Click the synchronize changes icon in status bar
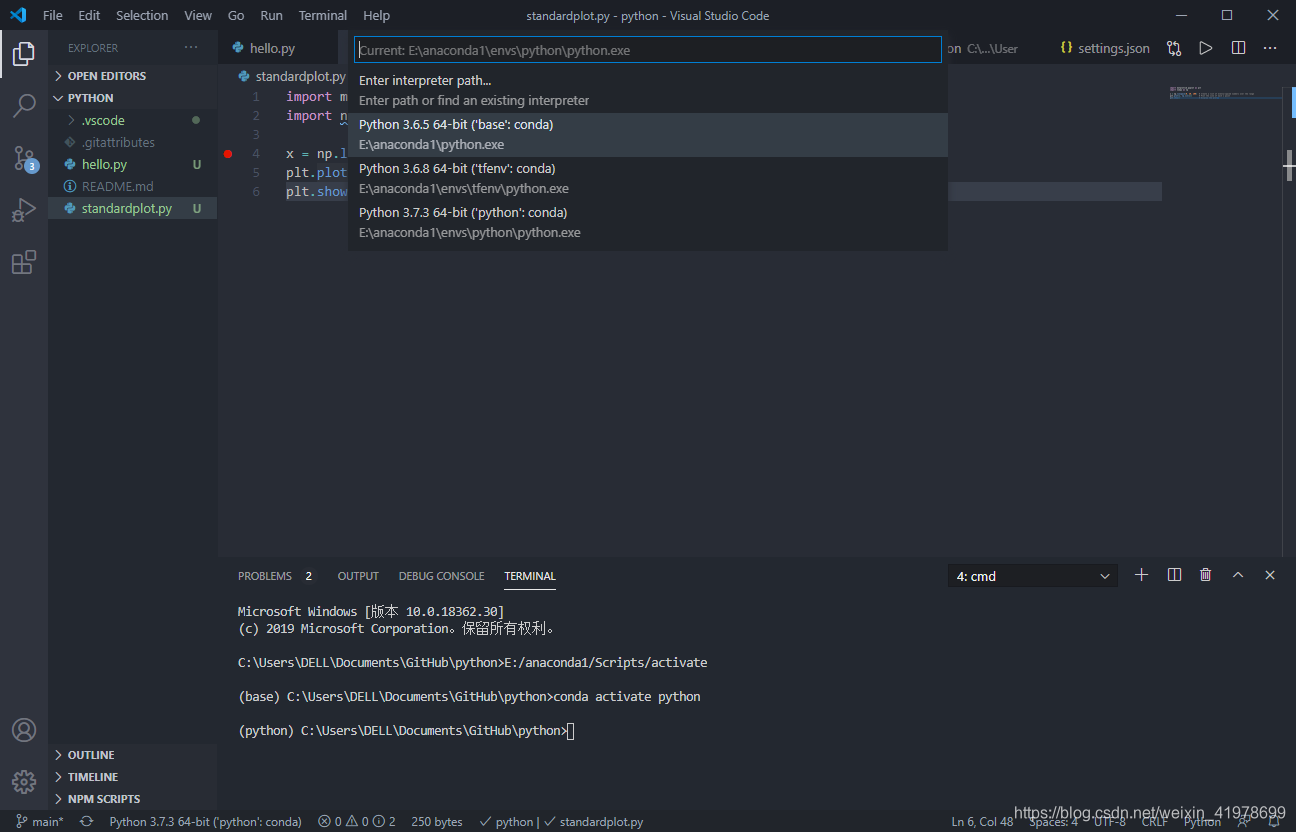Viewport: 1296px width, 832px height. tap(87, 821)
